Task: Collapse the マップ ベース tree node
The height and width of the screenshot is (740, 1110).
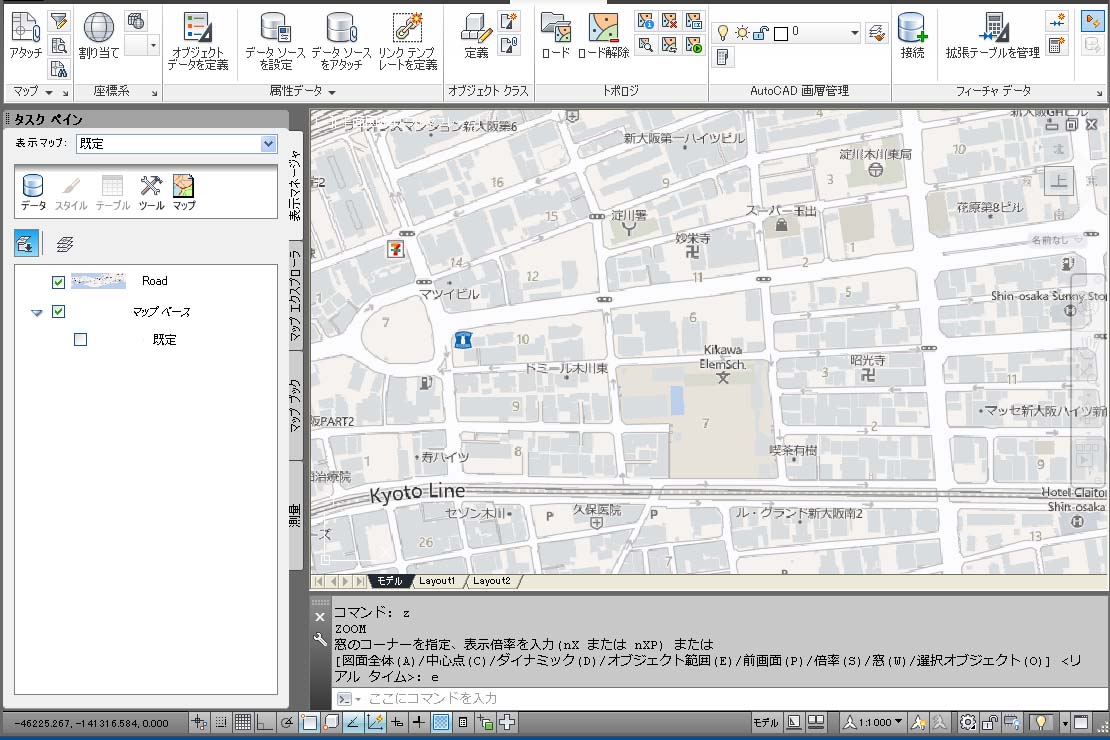Action: pyautogui.click(x=37, y=312)
